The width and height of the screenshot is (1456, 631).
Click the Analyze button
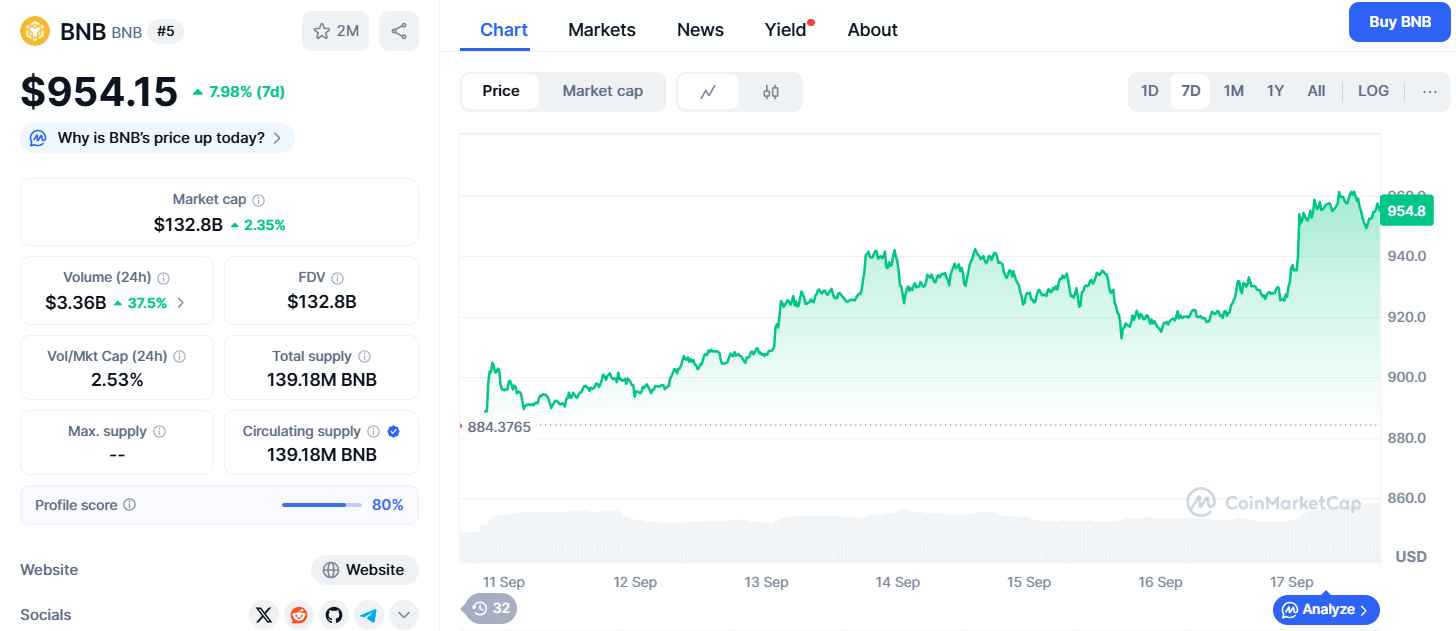tap(1326, 609)
